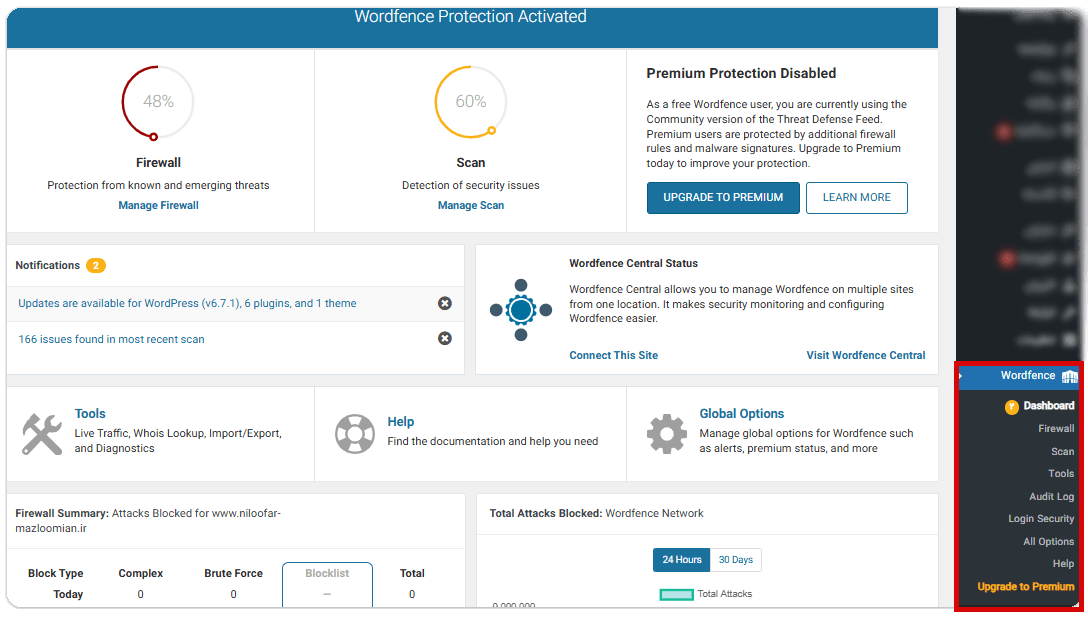
Task: Click the Tools wrench and hammer icon
Action: 42,434
